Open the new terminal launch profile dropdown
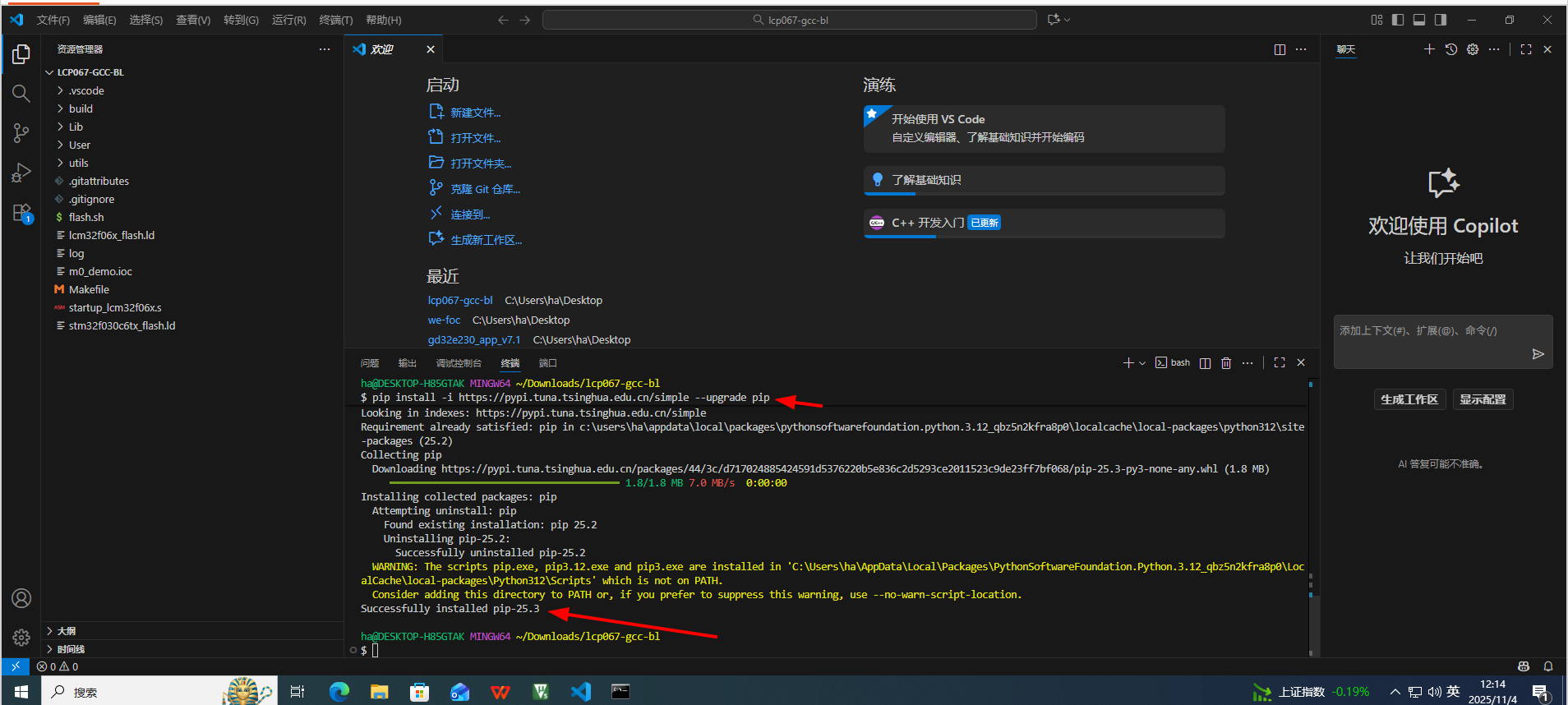 coord(1142,363)
